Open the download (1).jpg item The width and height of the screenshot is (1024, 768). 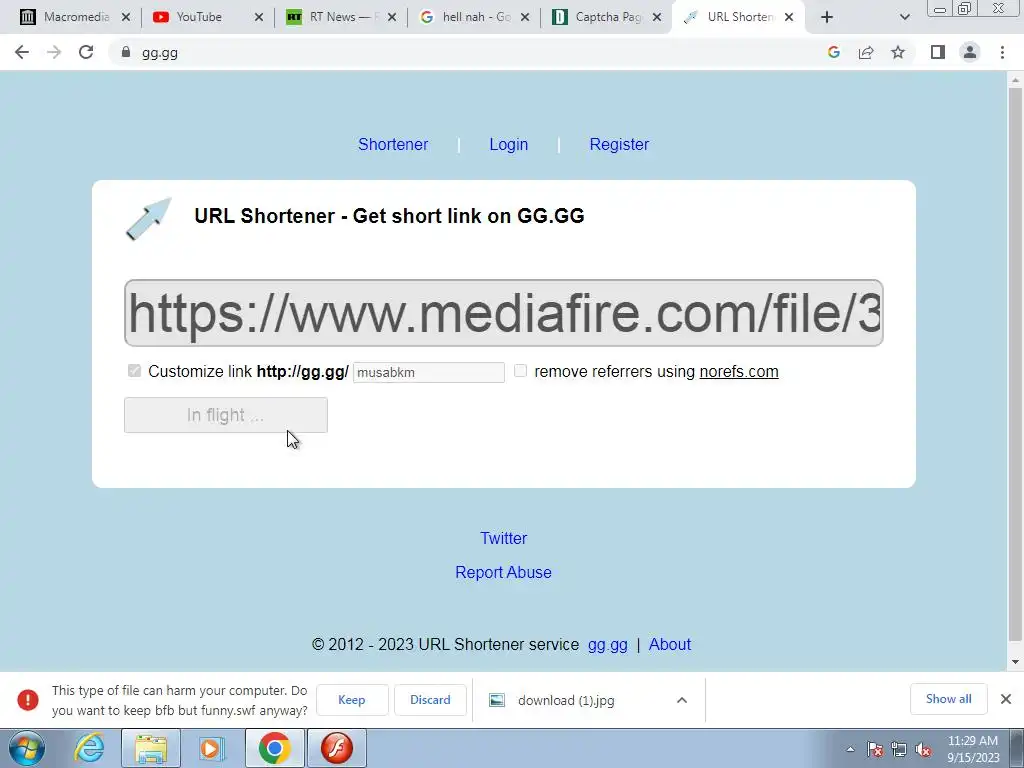click(566, 700)
